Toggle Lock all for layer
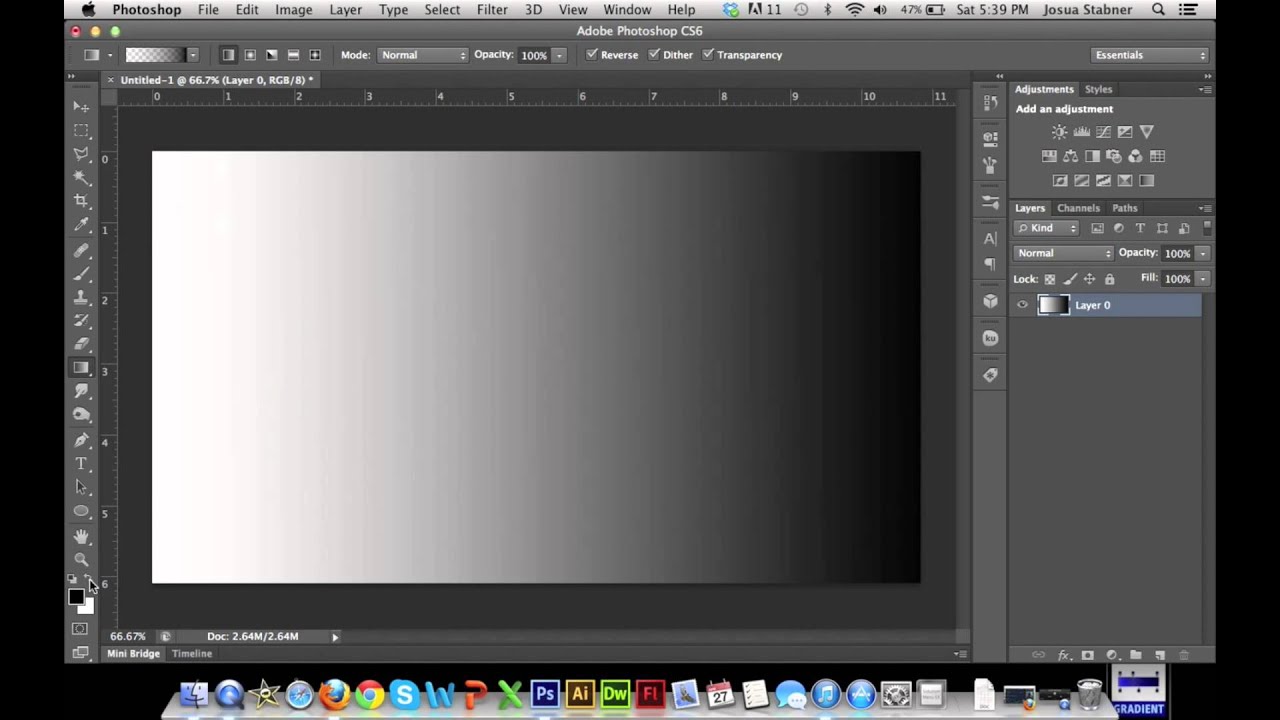 point(1109,279)
